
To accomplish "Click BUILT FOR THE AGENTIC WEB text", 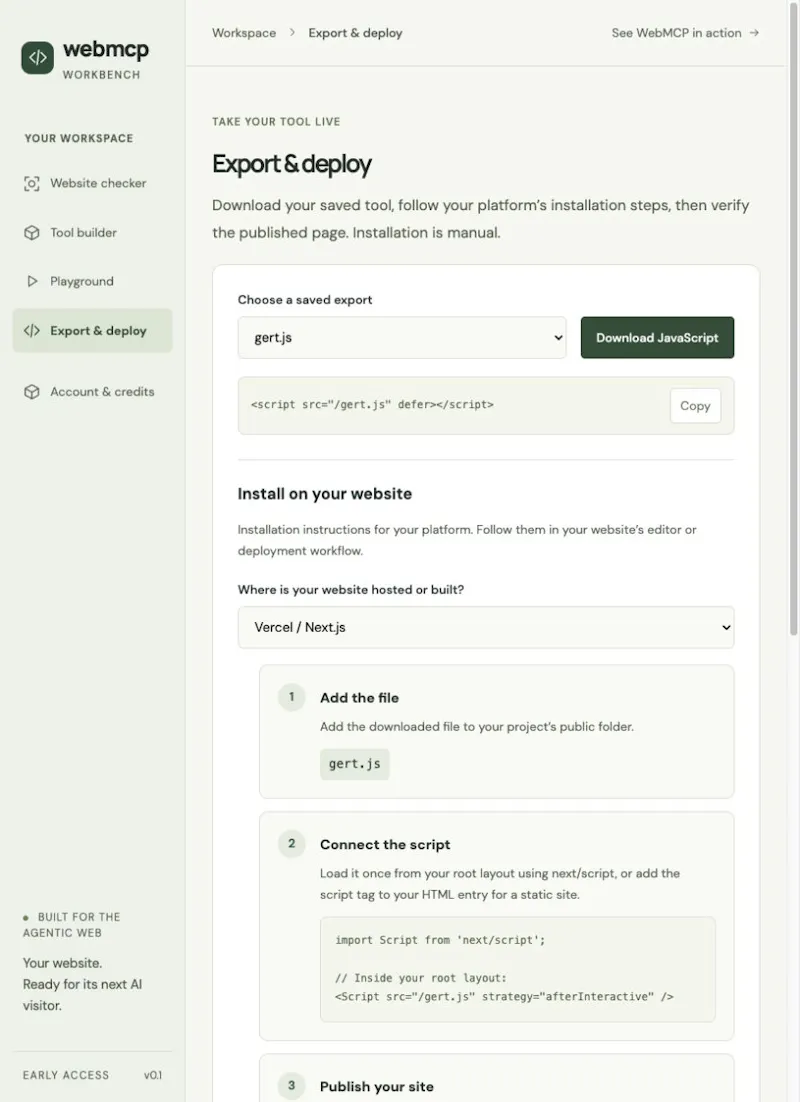I will pos(72,925).
